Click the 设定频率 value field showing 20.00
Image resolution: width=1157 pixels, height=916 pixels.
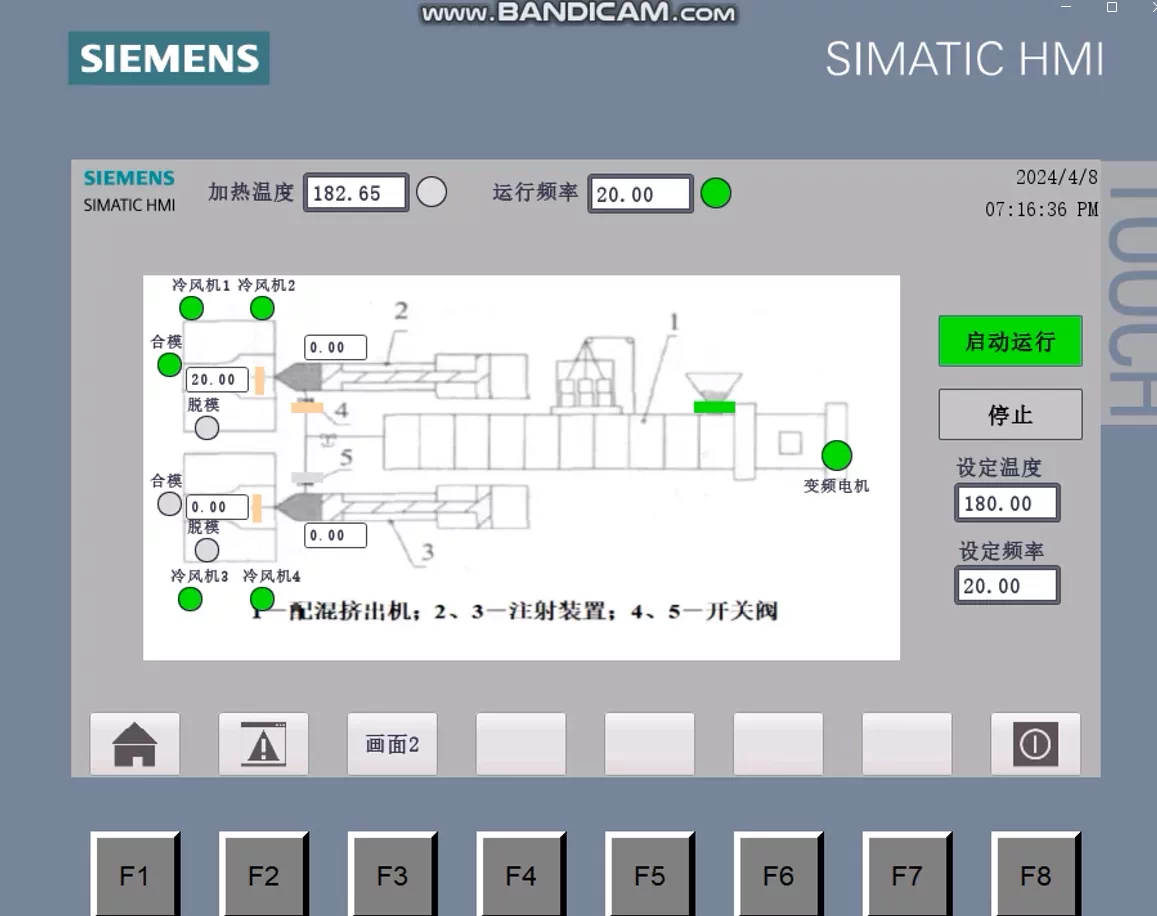coord(1006,585)
